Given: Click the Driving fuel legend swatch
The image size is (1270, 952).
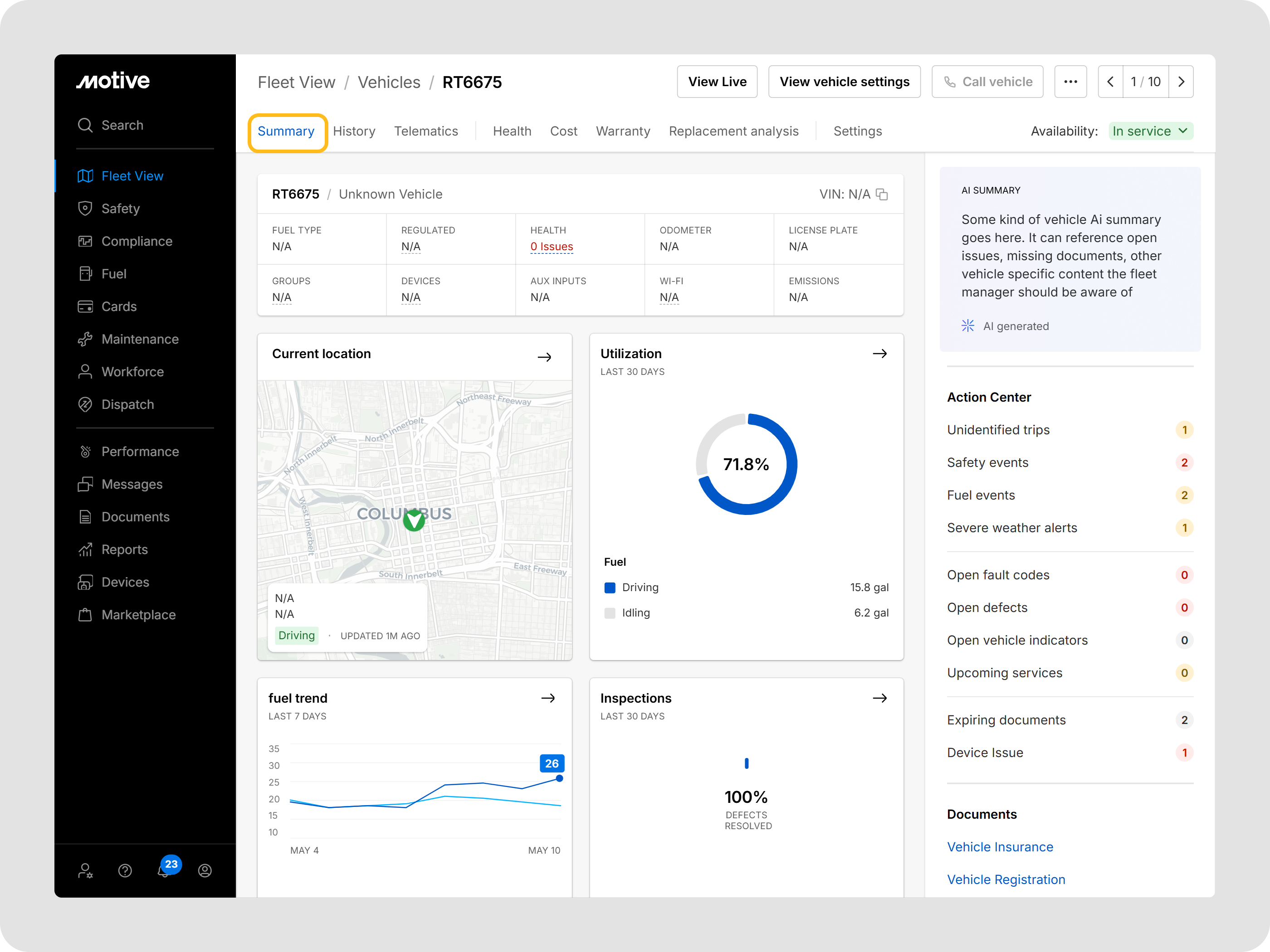Looking at the screenshot, I should (x=610, y=588).
